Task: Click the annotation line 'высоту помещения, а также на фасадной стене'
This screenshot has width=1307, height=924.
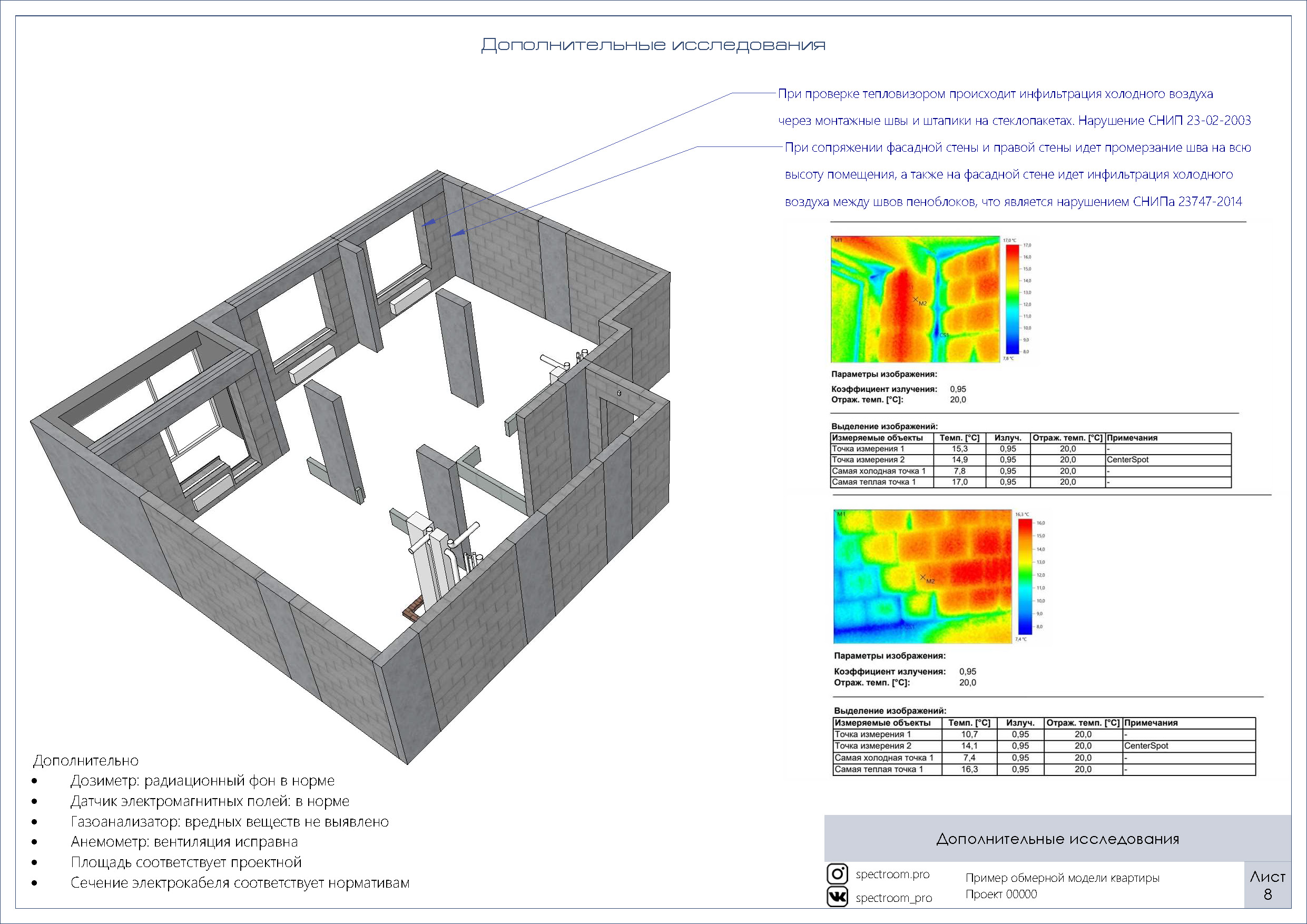Action: coord(1009,175)
